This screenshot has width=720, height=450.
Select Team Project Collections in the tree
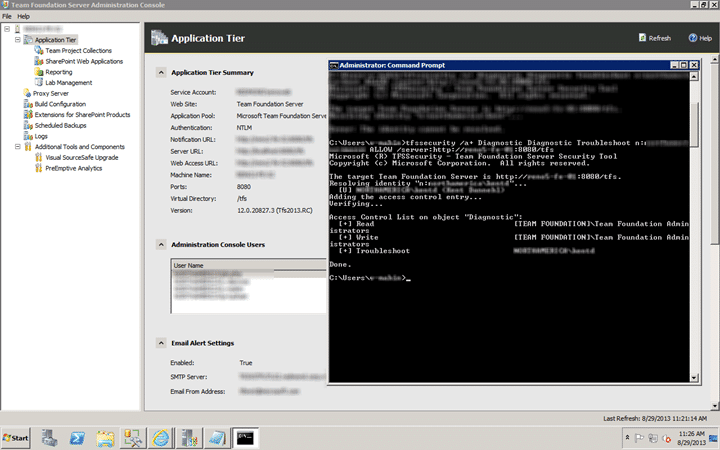[x=79, y=51]
